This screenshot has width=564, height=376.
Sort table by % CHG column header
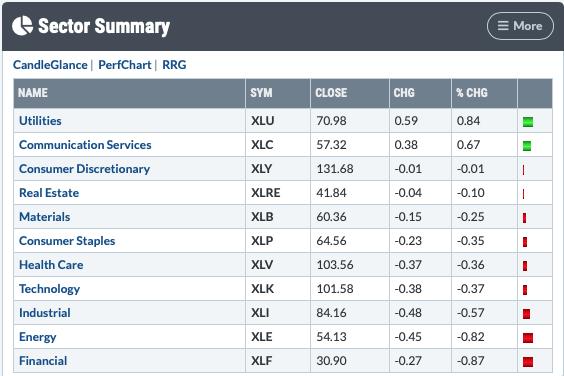click(472, 93)
